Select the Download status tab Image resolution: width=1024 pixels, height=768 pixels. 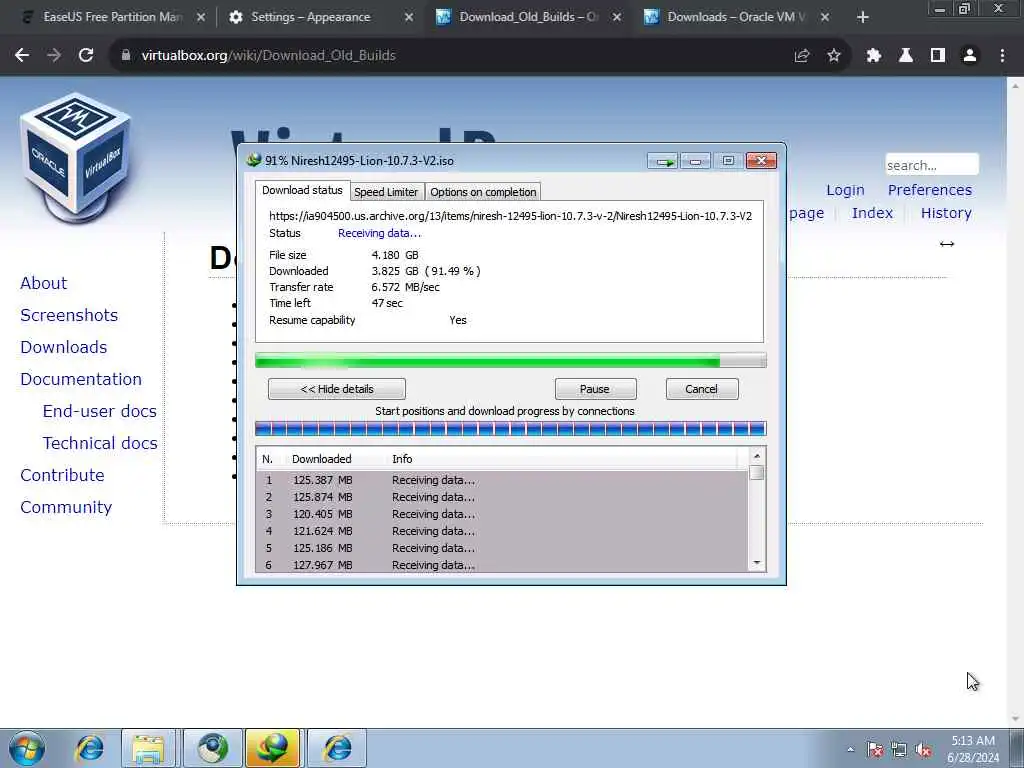click(302, 190)
